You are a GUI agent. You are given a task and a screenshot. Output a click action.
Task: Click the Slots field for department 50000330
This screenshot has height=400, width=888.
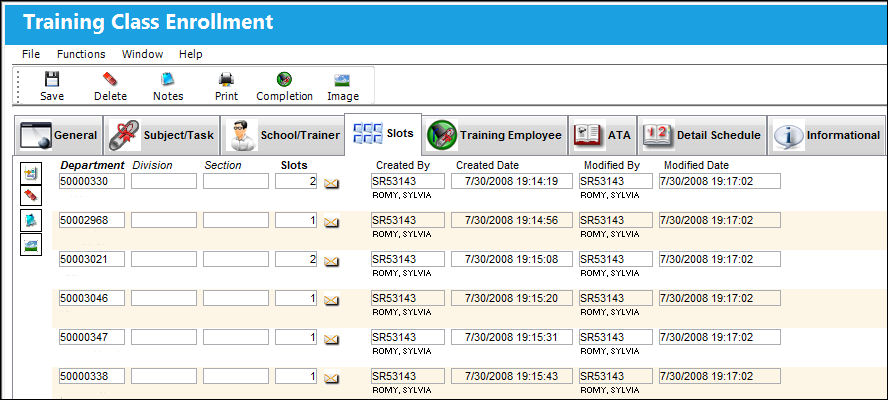[296, 181]
